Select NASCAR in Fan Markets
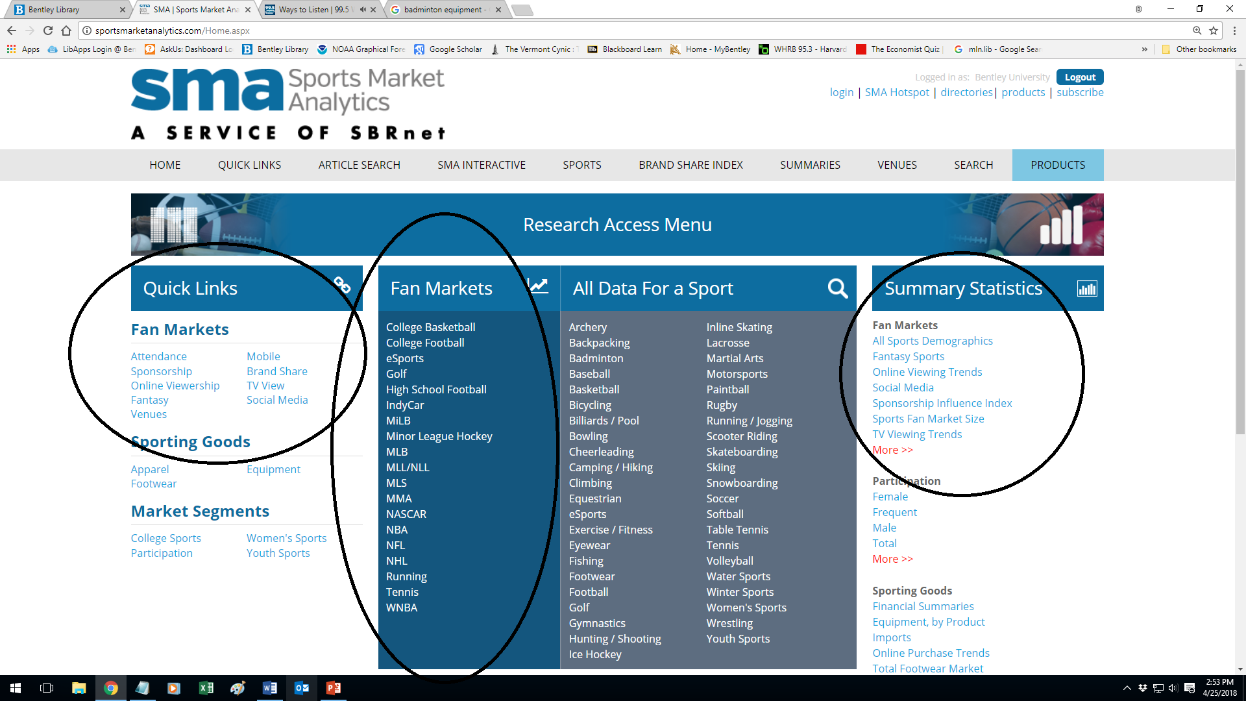The image size is (1246, 701). pos(406,514)
